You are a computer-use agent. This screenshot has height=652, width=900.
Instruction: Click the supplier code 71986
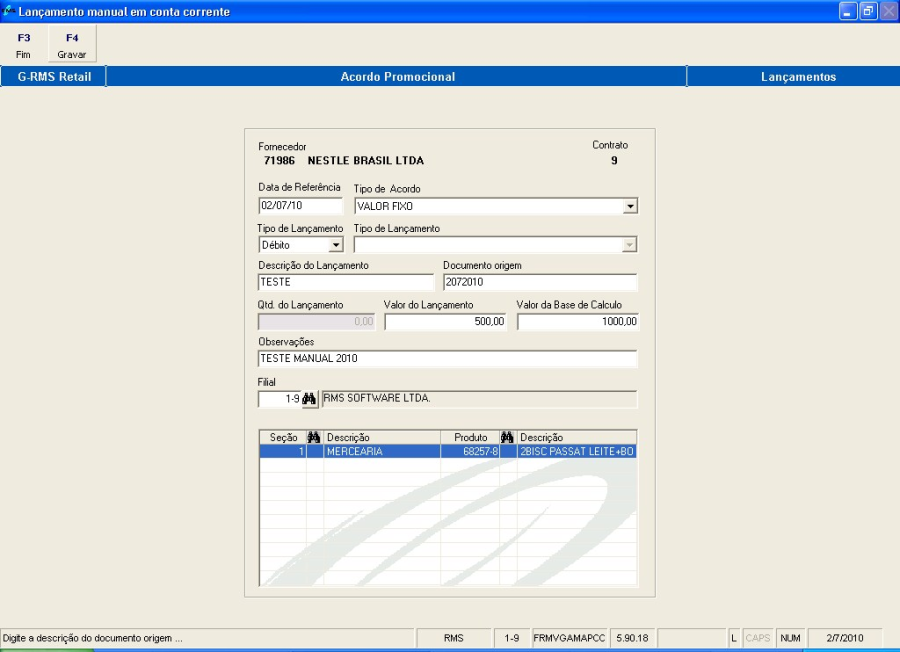tap(279, 161)
